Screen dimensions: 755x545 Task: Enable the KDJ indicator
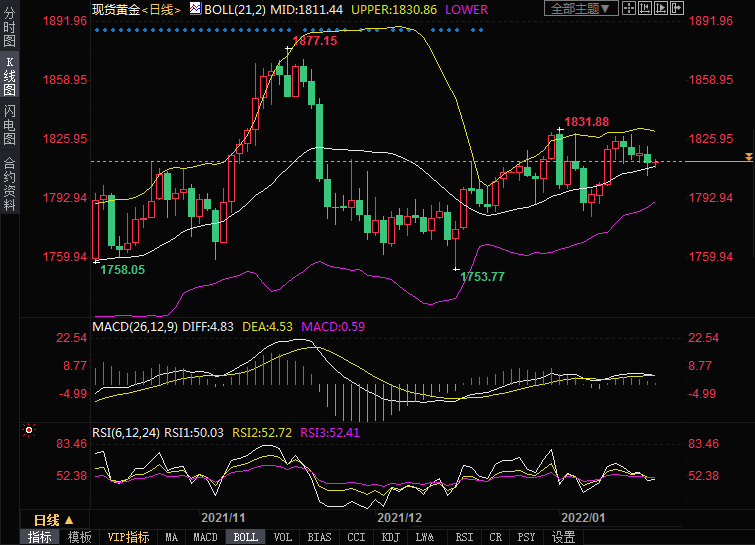391,537
